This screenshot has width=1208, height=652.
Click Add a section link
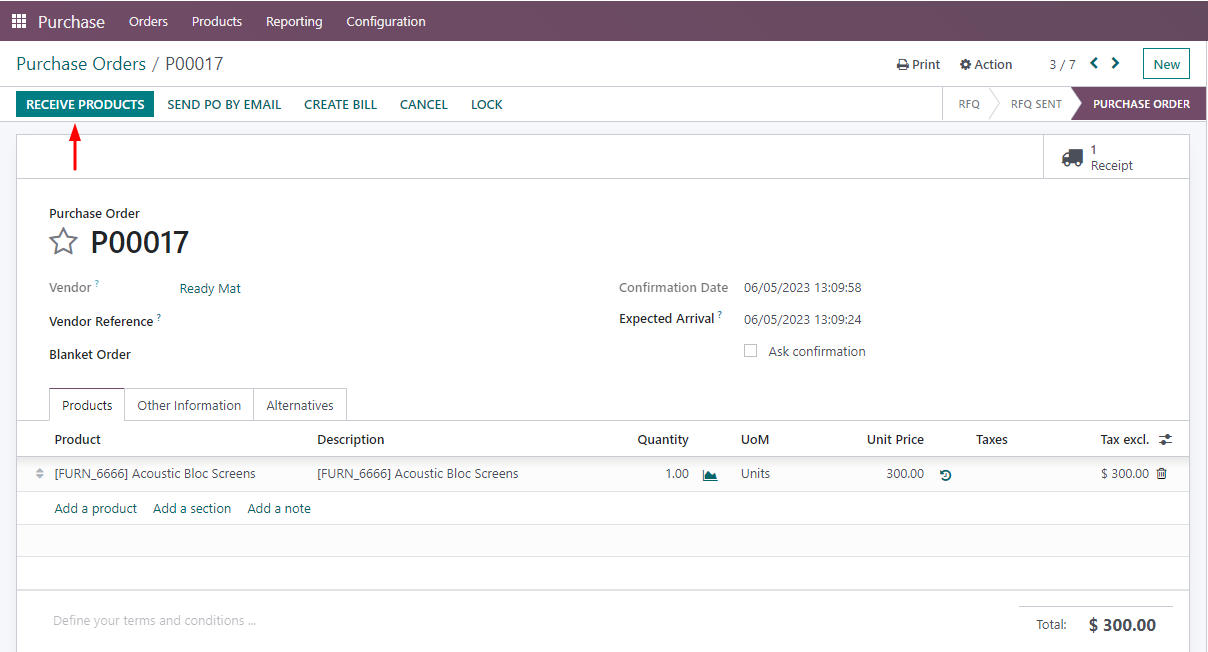pyautogui.click(x=192, y=508)
